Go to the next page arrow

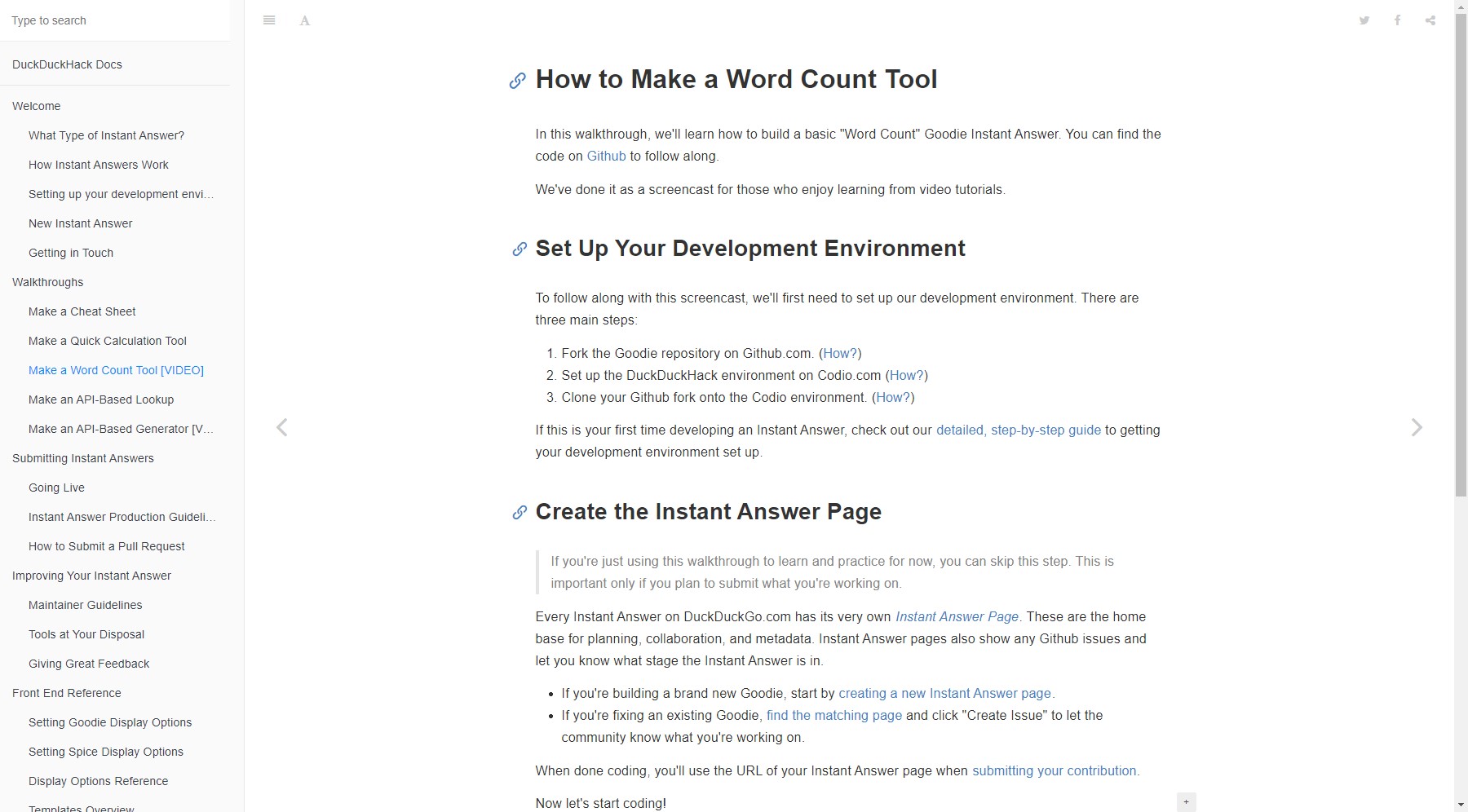tap(1417, 427)
